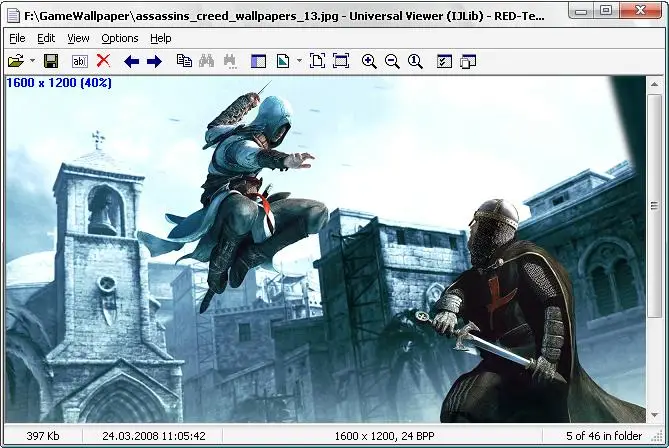Expand the Open file dropdown arrow
Viewport: 669px width, 448px height.
[32, 61]
